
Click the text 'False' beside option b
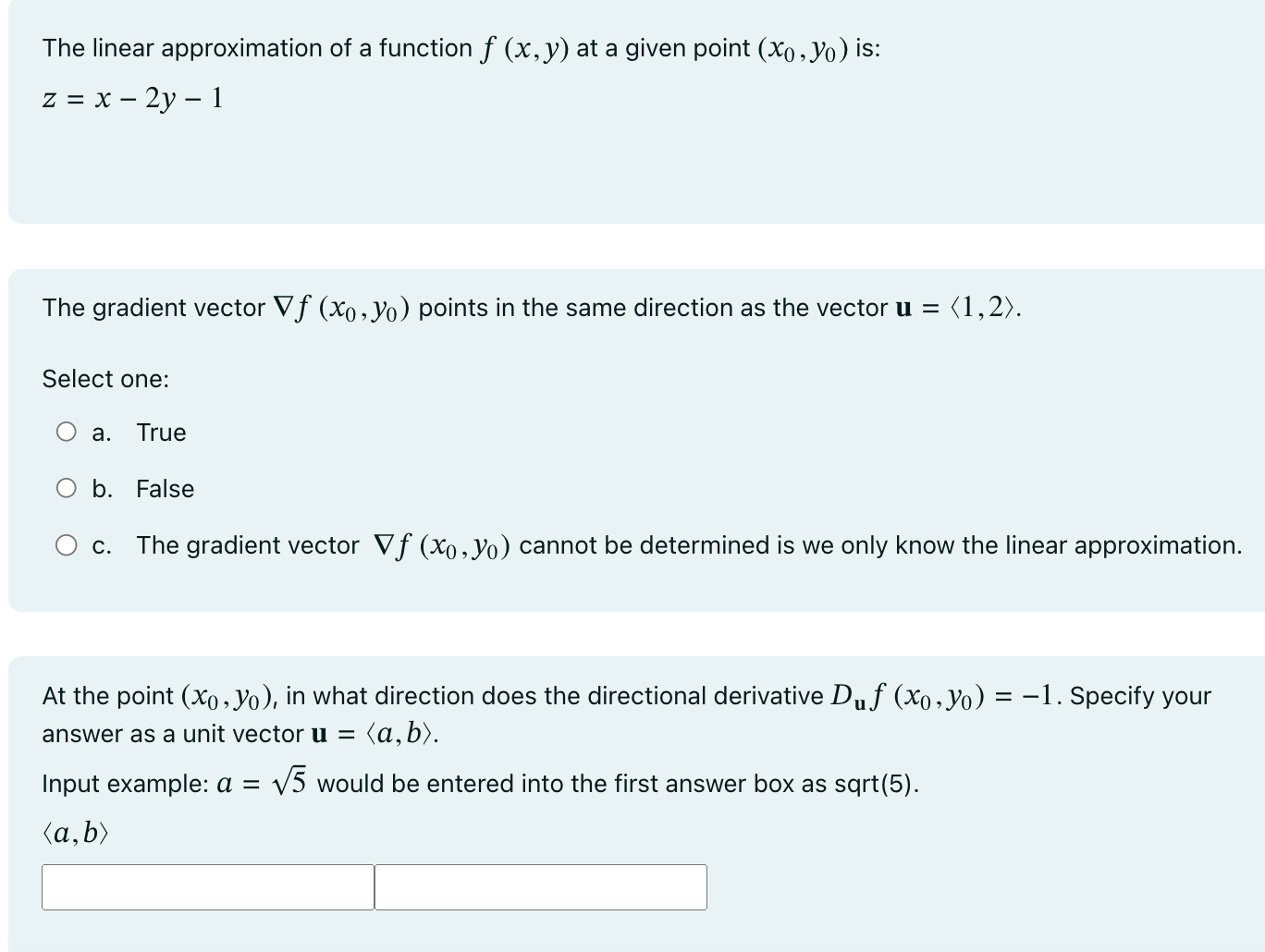tap(166, 488)
